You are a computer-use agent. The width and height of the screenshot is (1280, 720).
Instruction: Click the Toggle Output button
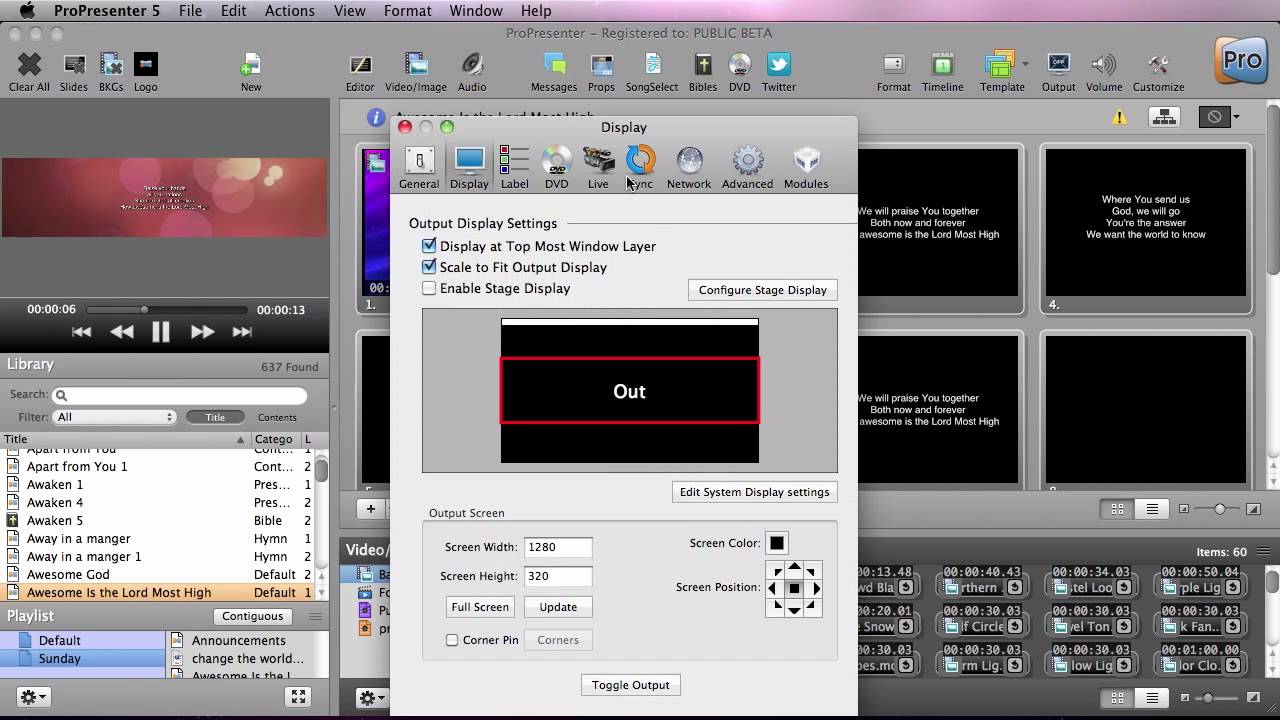tap(631, 685)
